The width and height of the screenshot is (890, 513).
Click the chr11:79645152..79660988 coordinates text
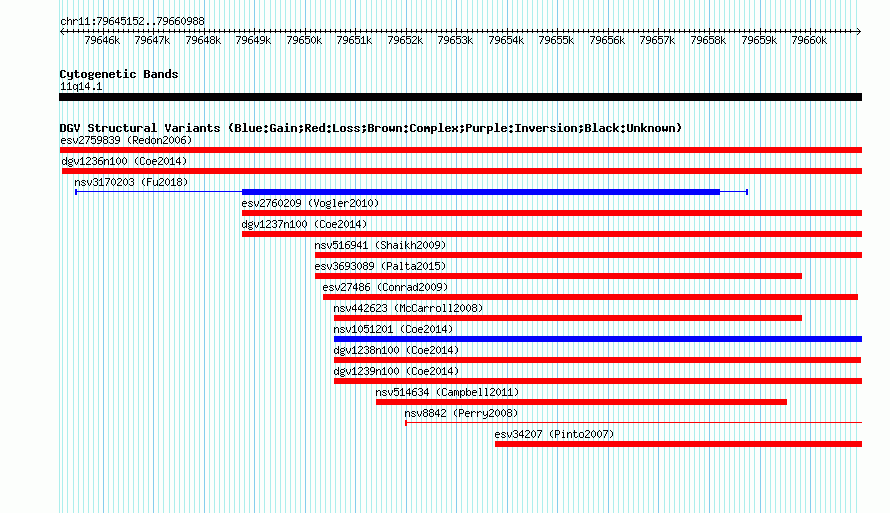pyautogui.click(x=132, y=21)
